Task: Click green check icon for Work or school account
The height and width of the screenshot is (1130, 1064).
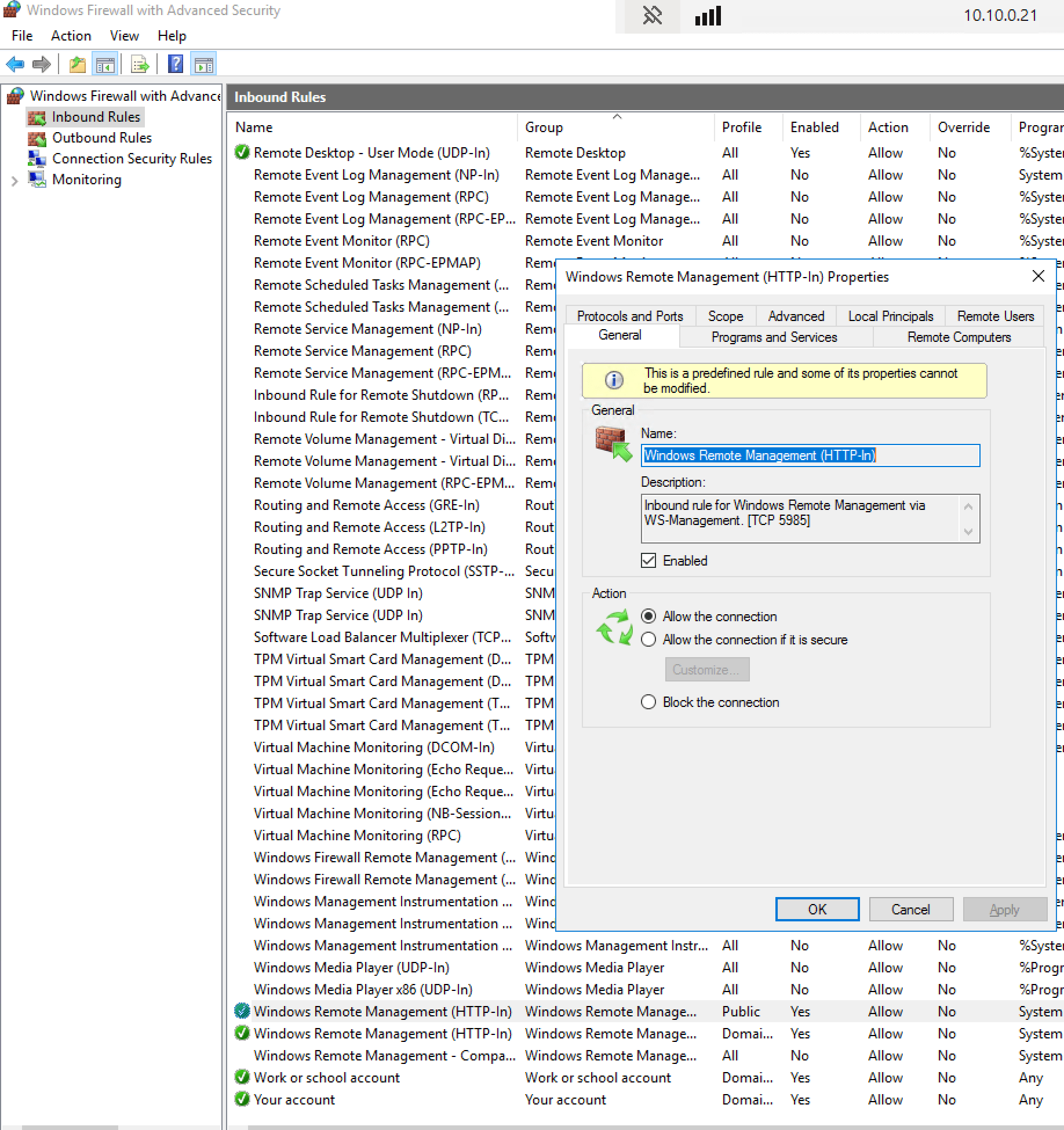Action: point(242,1077)
